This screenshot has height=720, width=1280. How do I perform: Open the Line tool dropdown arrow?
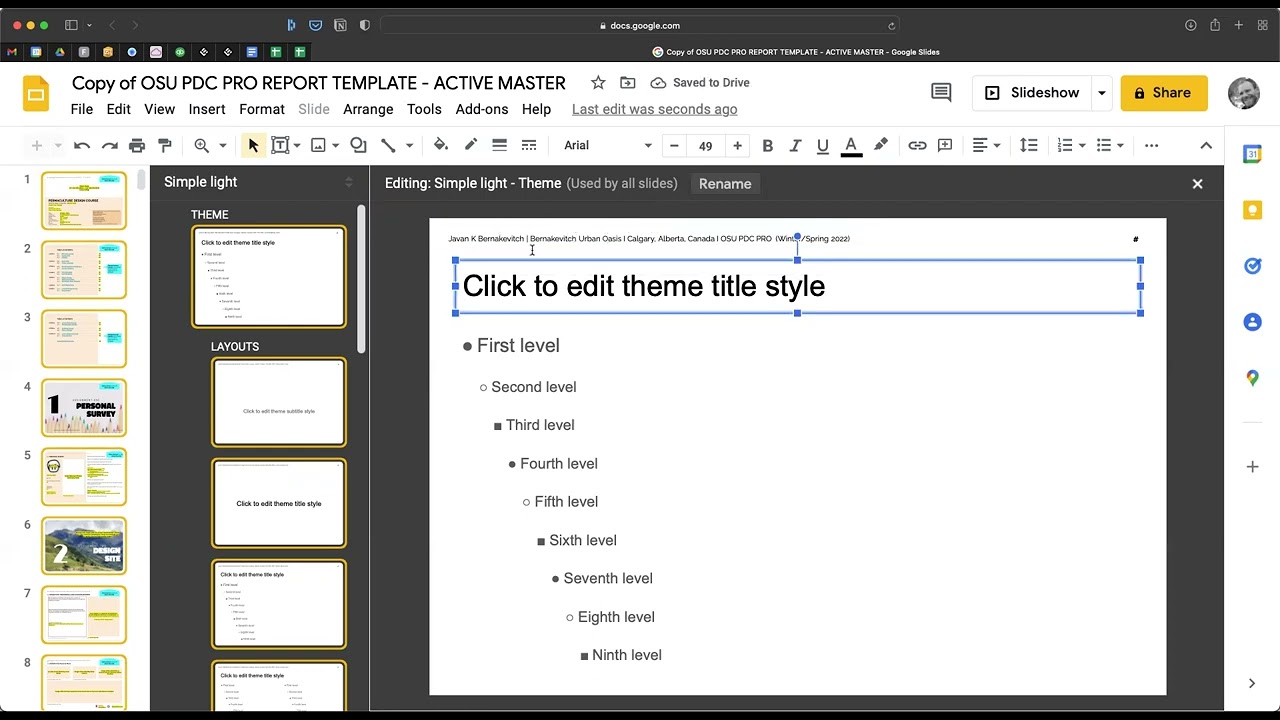409,146
